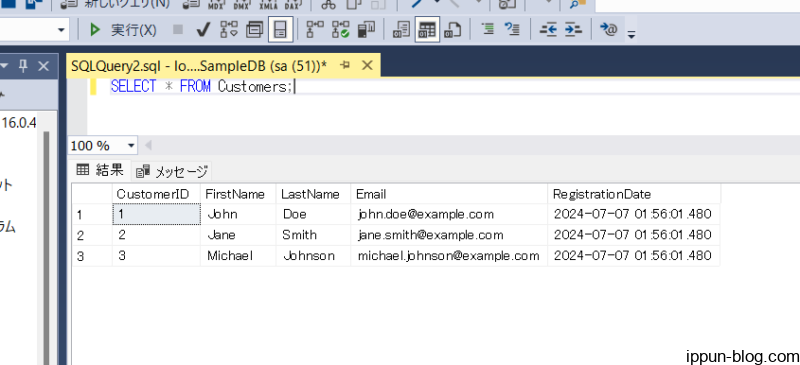
Task: Click the Smith last name cell
Action: coord(313,235)
